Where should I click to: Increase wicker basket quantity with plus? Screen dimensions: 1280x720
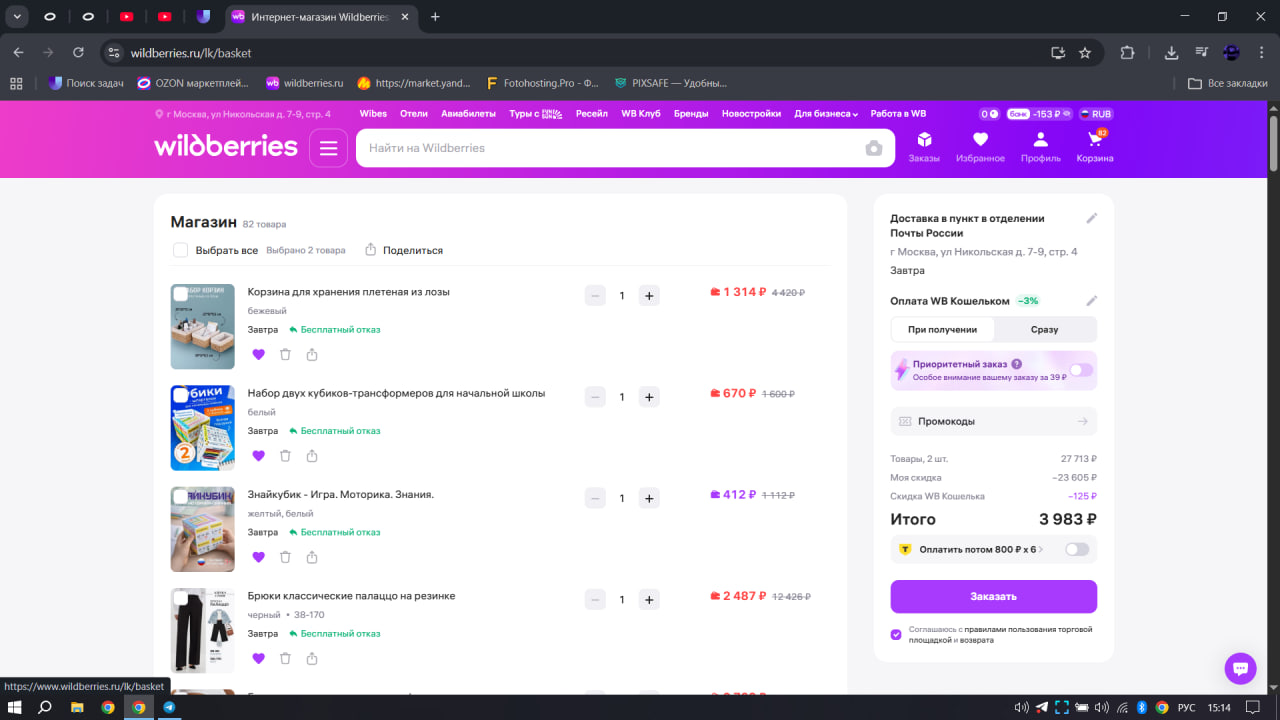(x=649, y=295)
